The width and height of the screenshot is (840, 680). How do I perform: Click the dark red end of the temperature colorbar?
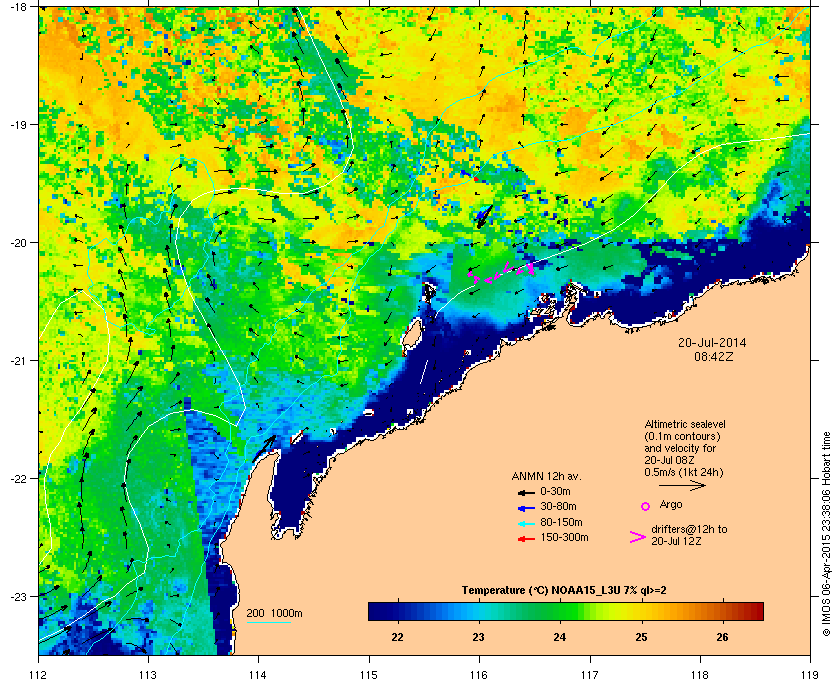756,611
